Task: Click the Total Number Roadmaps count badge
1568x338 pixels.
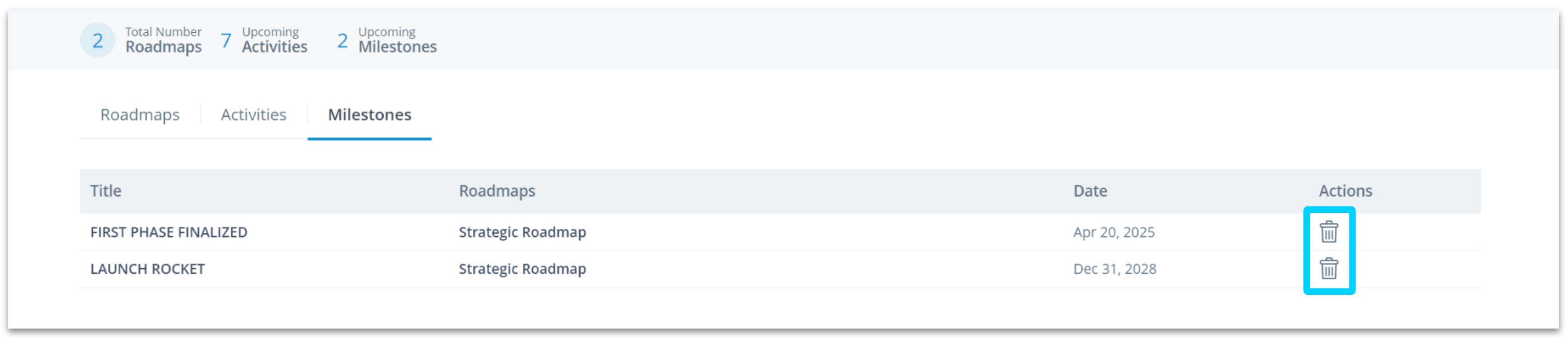Action: tap(97, 40)
